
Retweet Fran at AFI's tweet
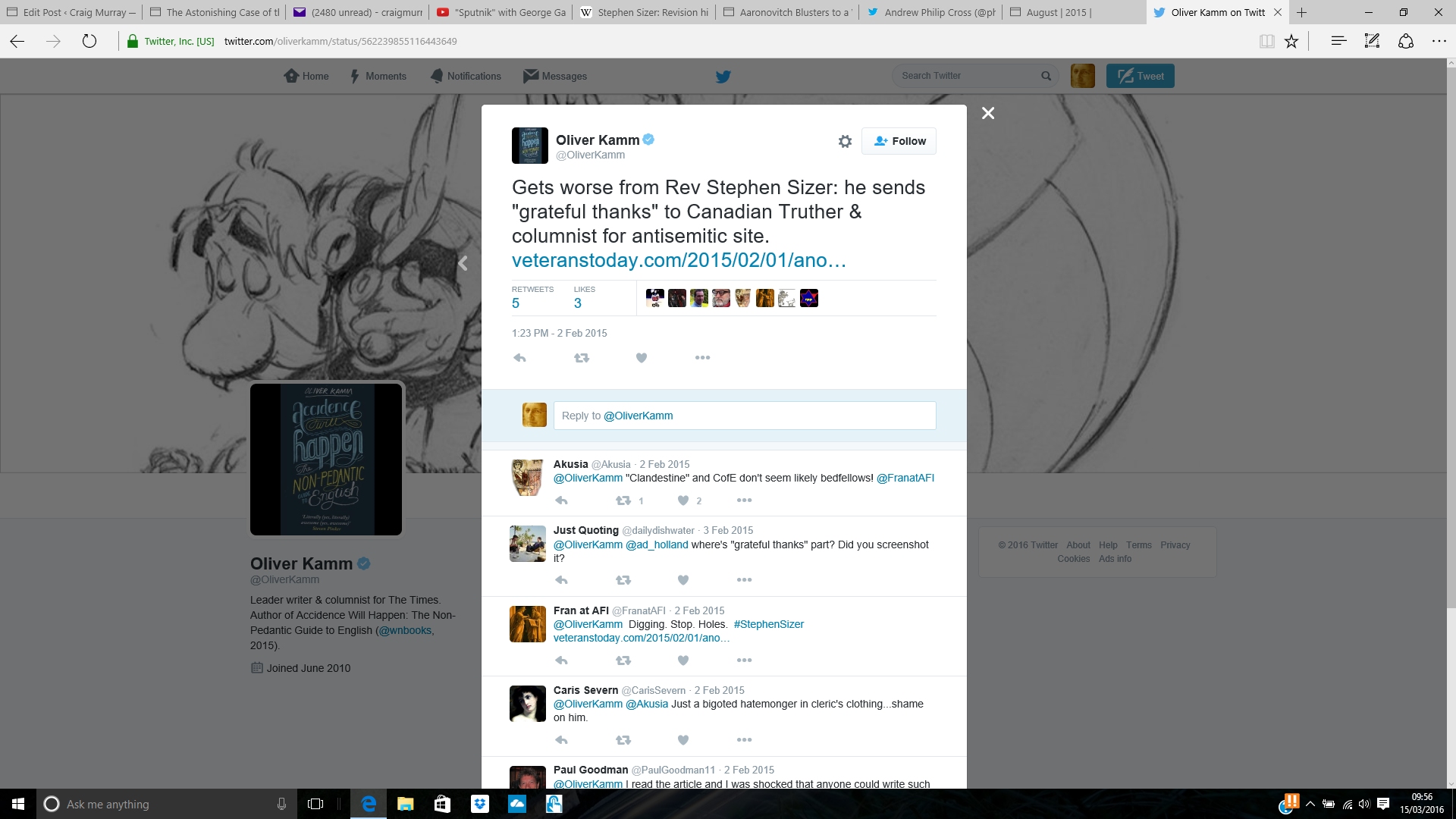click(x=623, y=661)
